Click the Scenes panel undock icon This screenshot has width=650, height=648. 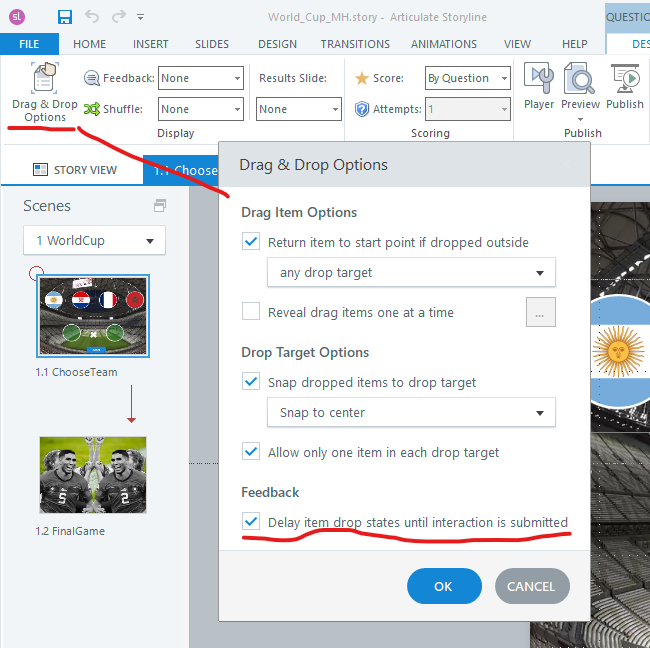(159, 206)
